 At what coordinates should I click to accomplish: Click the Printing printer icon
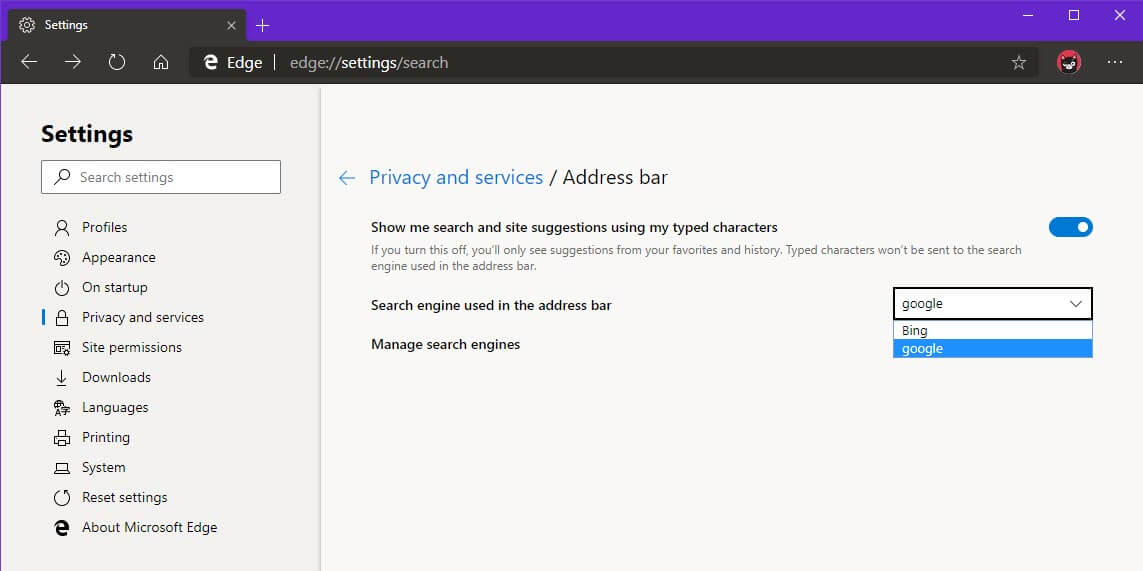pyautogui.click(x=62, y=438)
